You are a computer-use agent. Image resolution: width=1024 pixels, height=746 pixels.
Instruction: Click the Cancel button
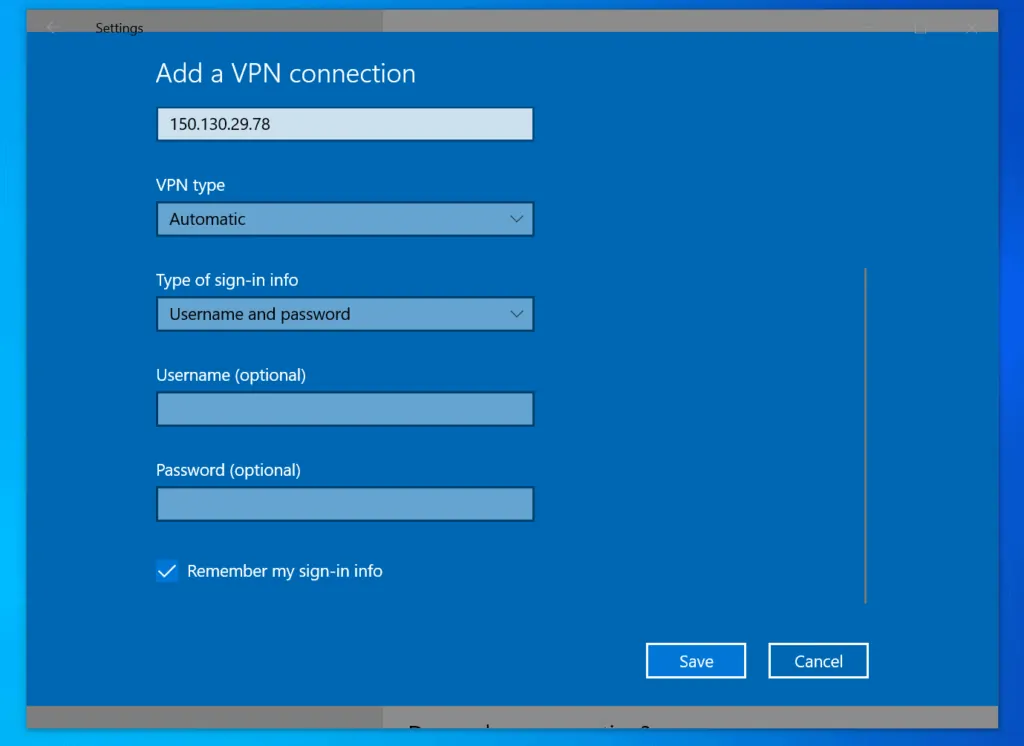[x=818, y=660]
